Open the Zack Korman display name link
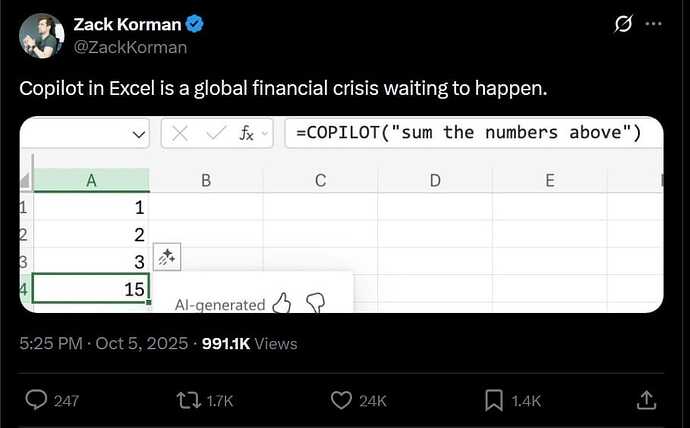This screenshot has height=428, width=690. 125,24
